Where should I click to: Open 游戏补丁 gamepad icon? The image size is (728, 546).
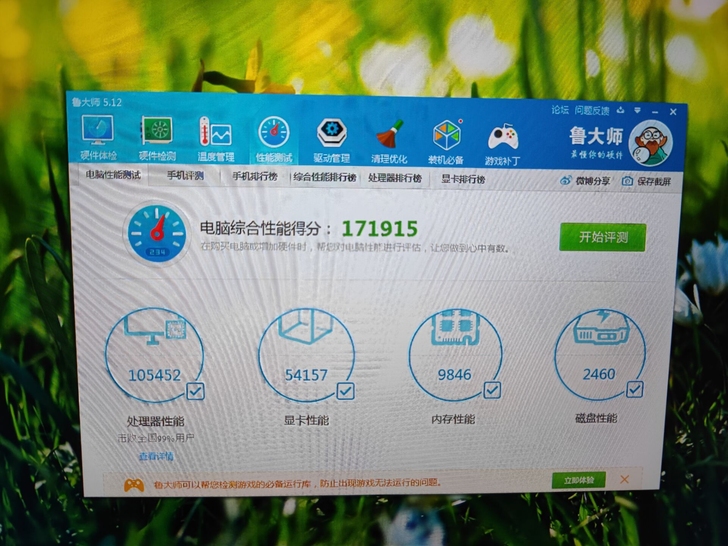pyautogui.click(x=503, y=143)
